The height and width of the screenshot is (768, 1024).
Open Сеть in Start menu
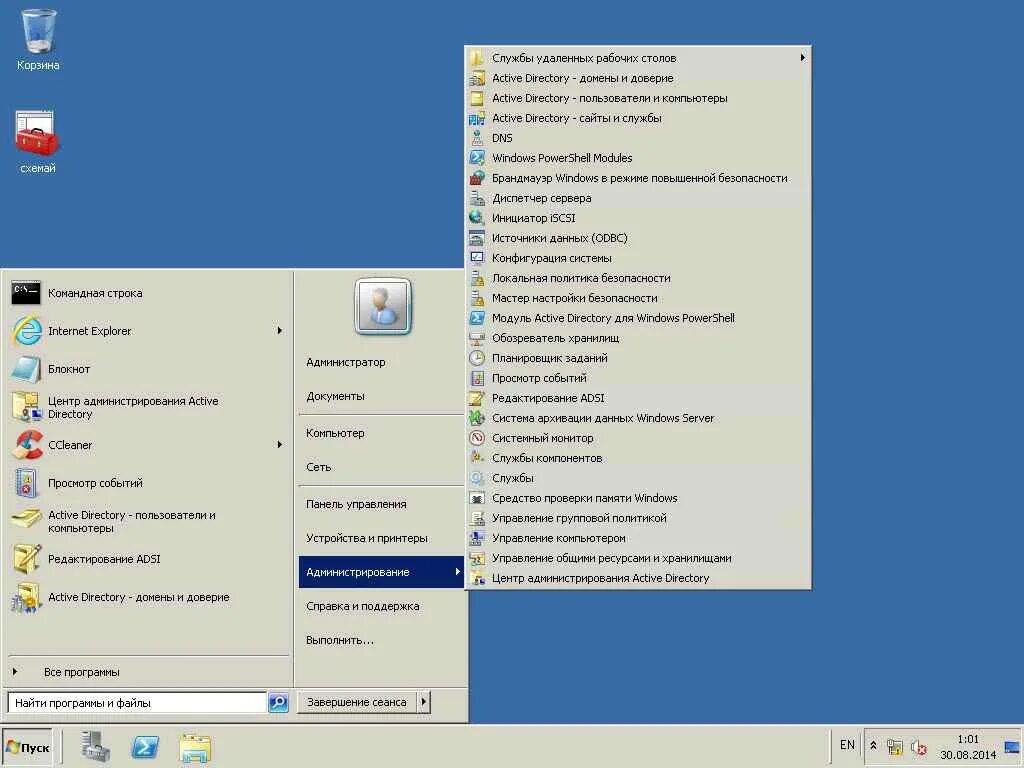319,467
